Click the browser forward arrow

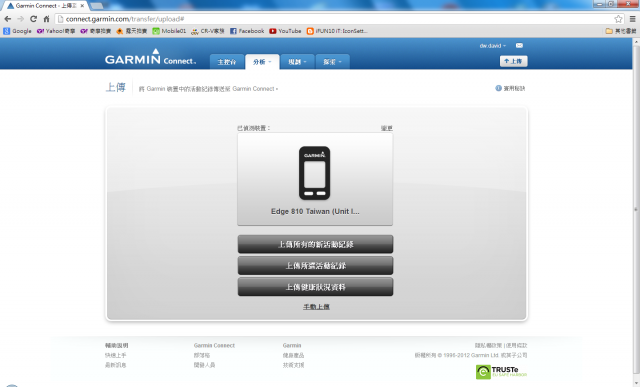point(20,19)
